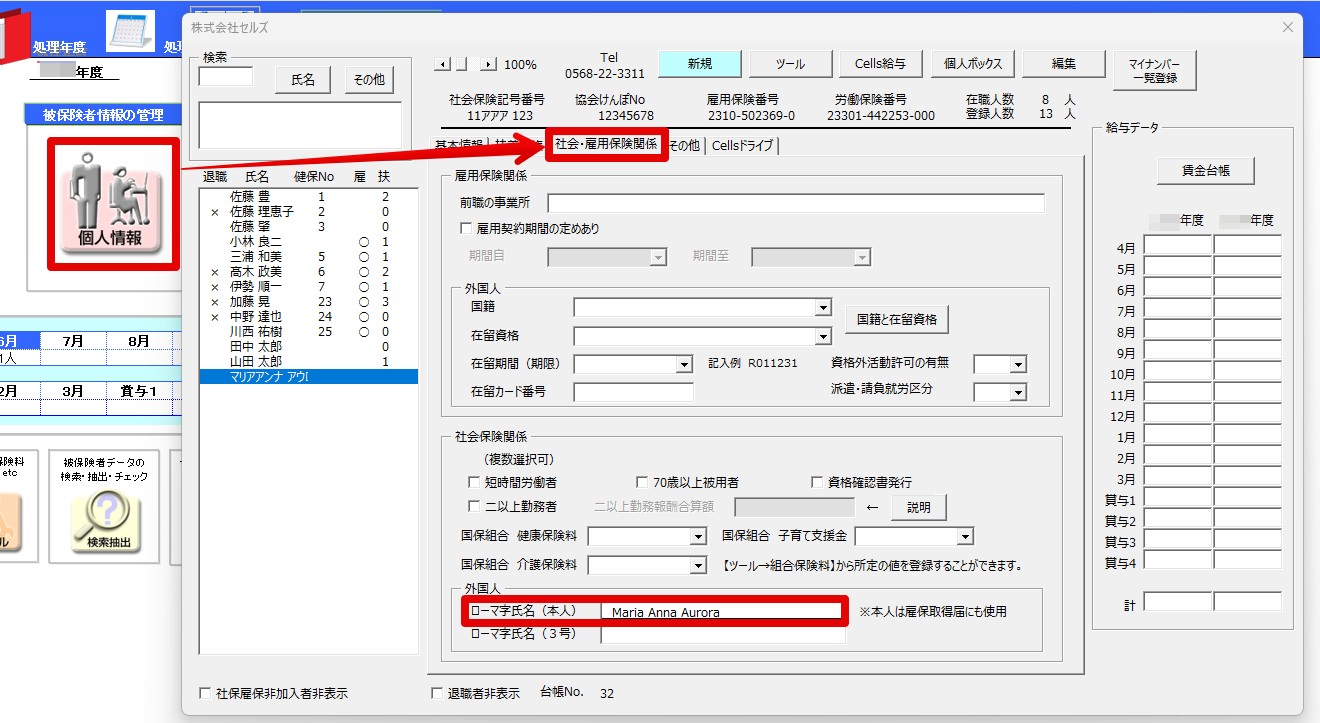This screenshot has height=723, width=1320.
Task: Select 伊勢 順一 in the employee list
Action: [308, 287]
